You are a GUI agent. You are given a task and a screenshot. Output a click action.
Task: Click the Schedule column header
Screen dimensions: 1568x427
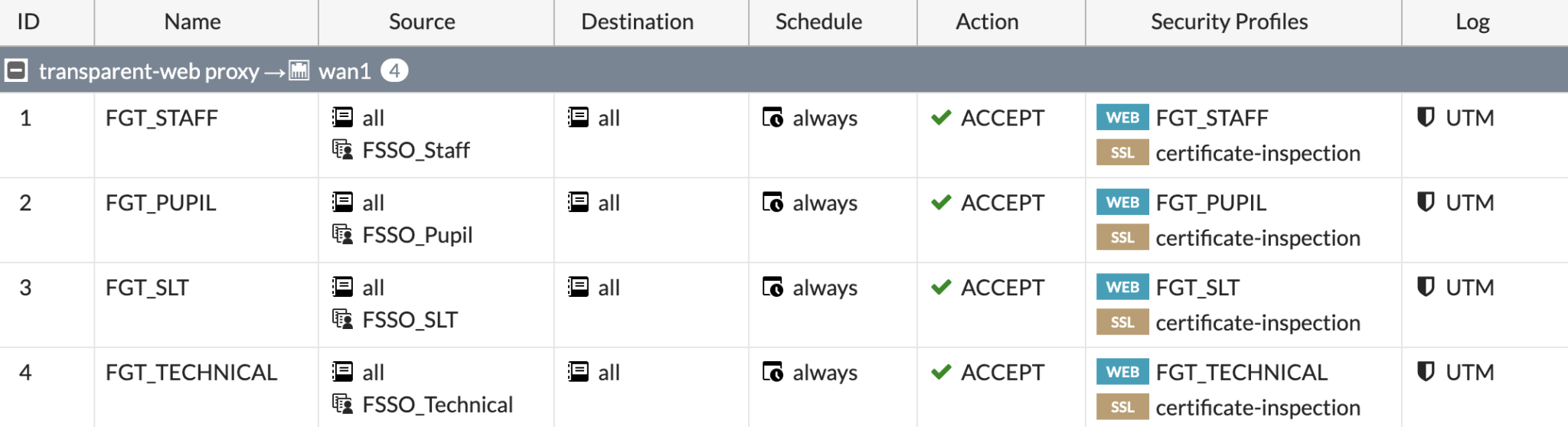pyautogui.click(x=818, y=22)
